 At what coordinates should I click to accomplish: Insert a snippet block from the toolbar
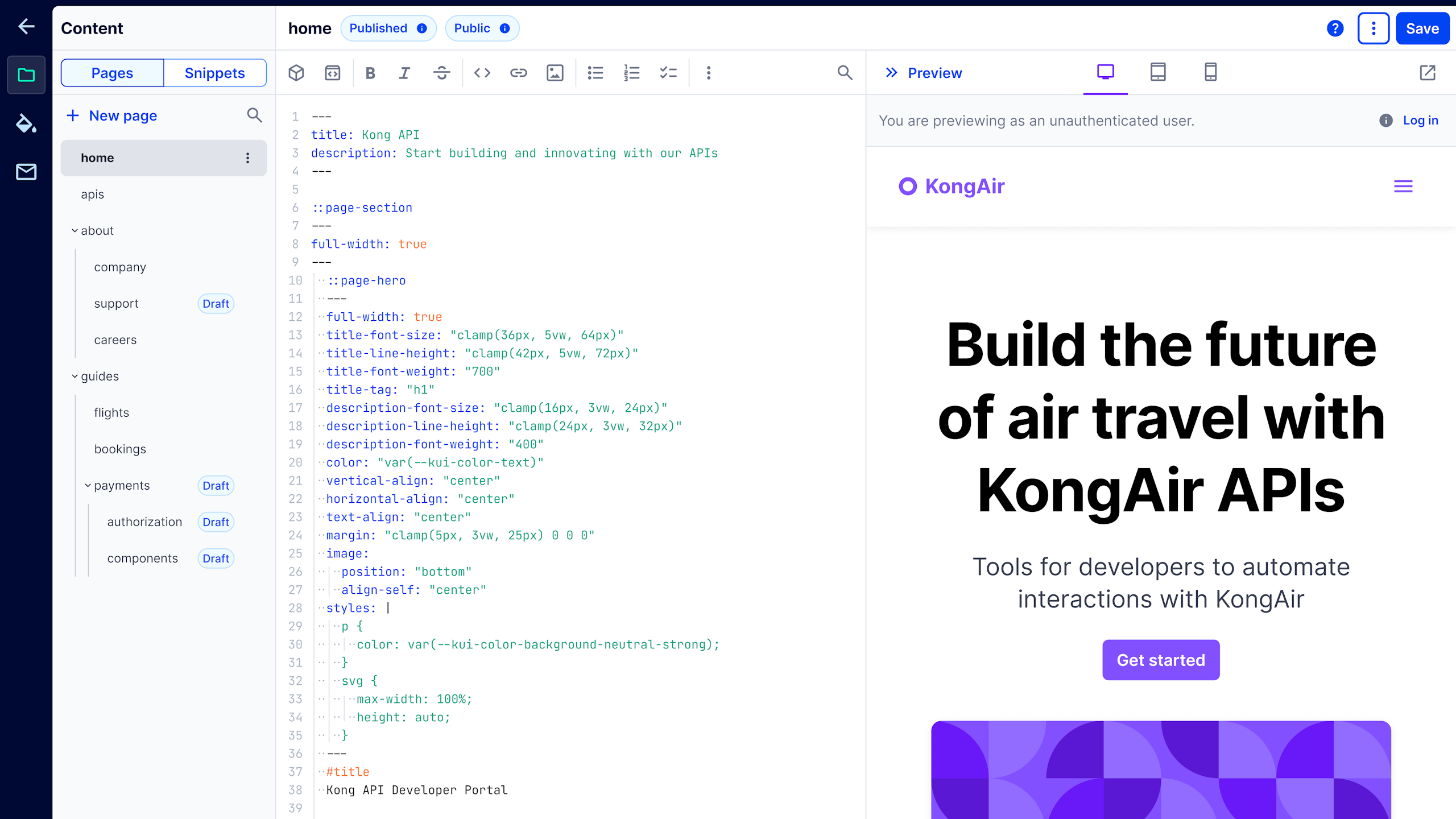[x=333, y=73]
